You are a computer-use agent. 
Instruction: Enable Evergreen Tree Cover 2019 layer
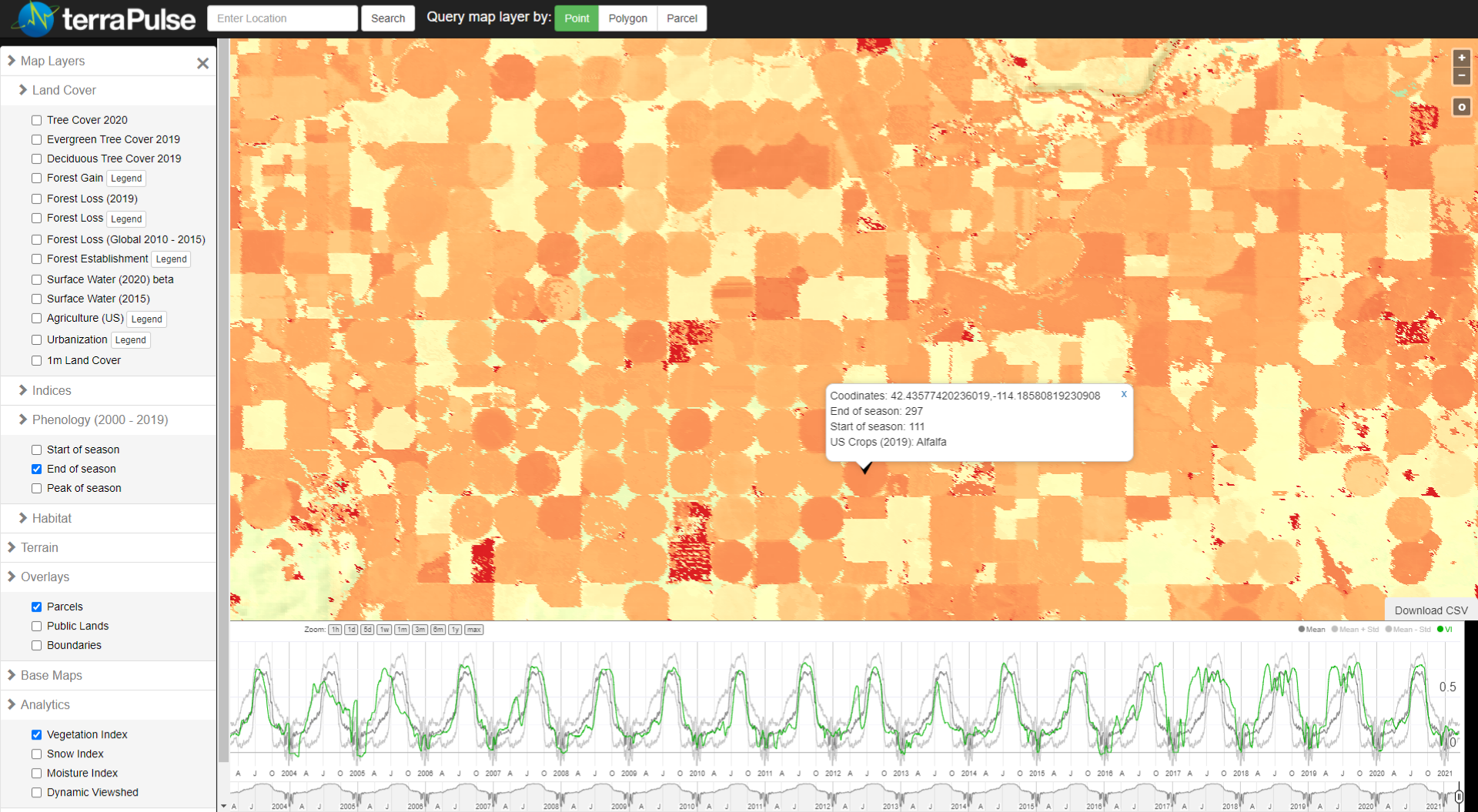point(36,139)
